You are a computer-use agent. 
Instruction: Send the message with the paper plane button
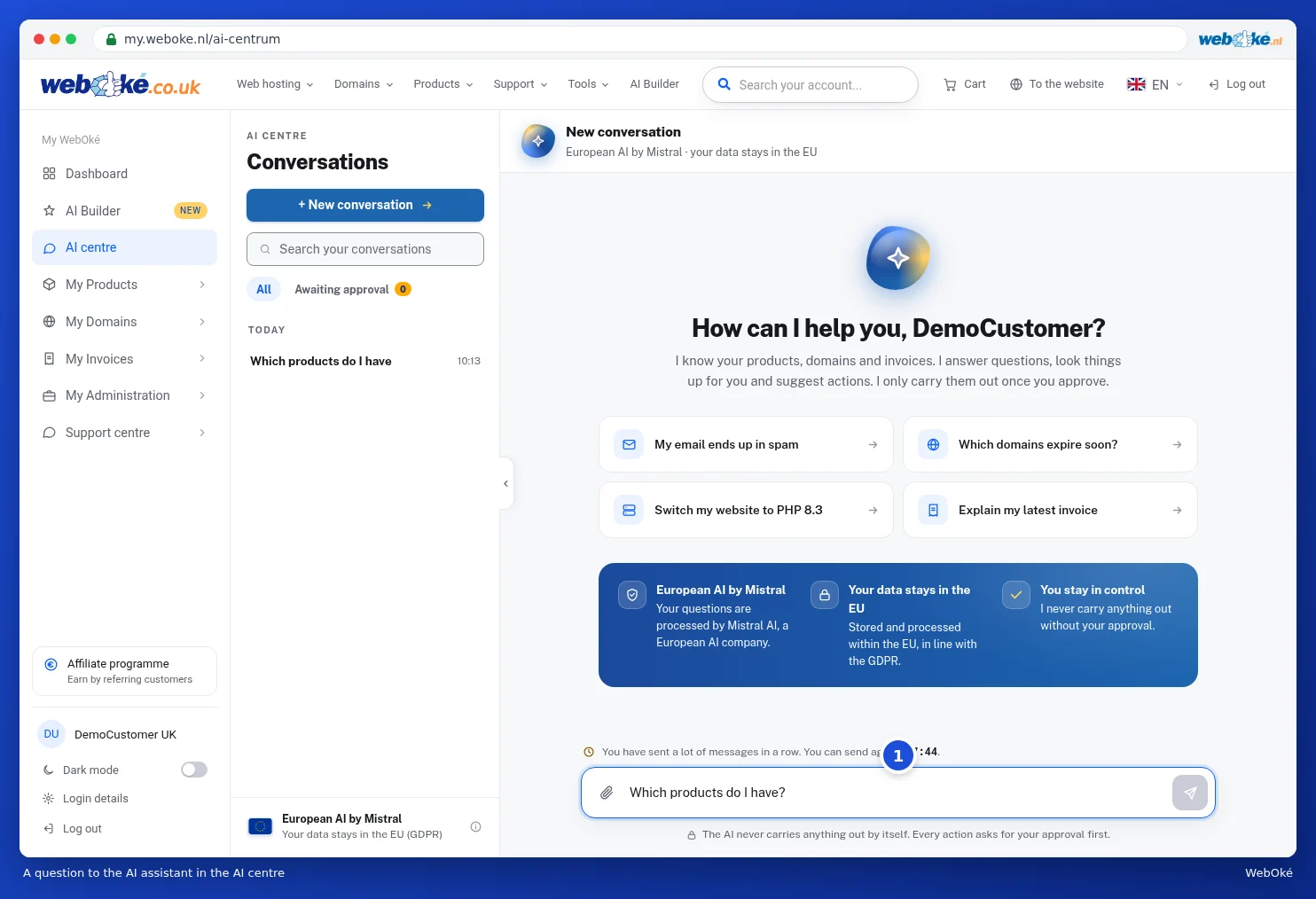[1190, 793]
